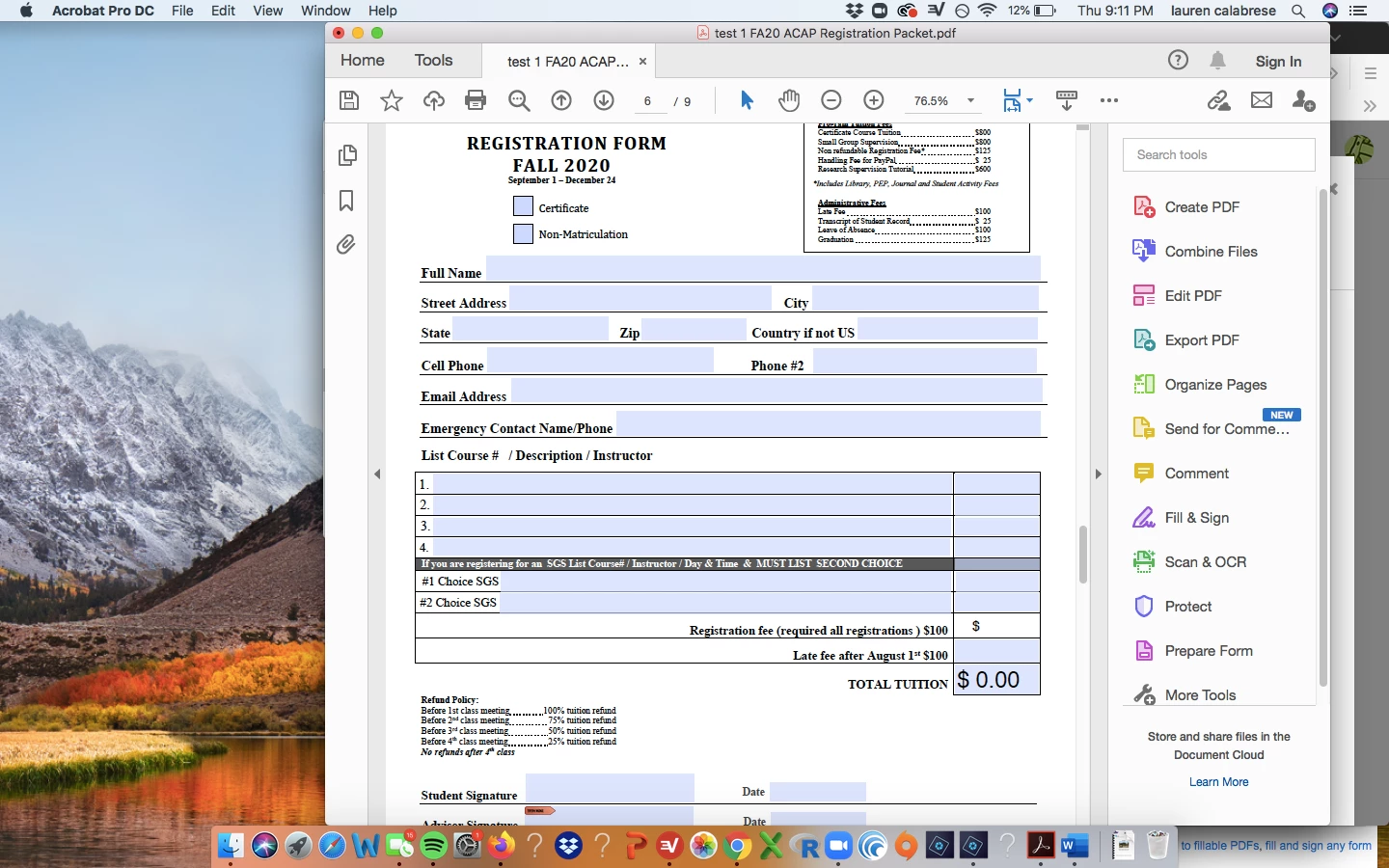Open the bookmarks panel icon
The width and height of the screenshot is (1389, 868).
(x=346, y=201)
